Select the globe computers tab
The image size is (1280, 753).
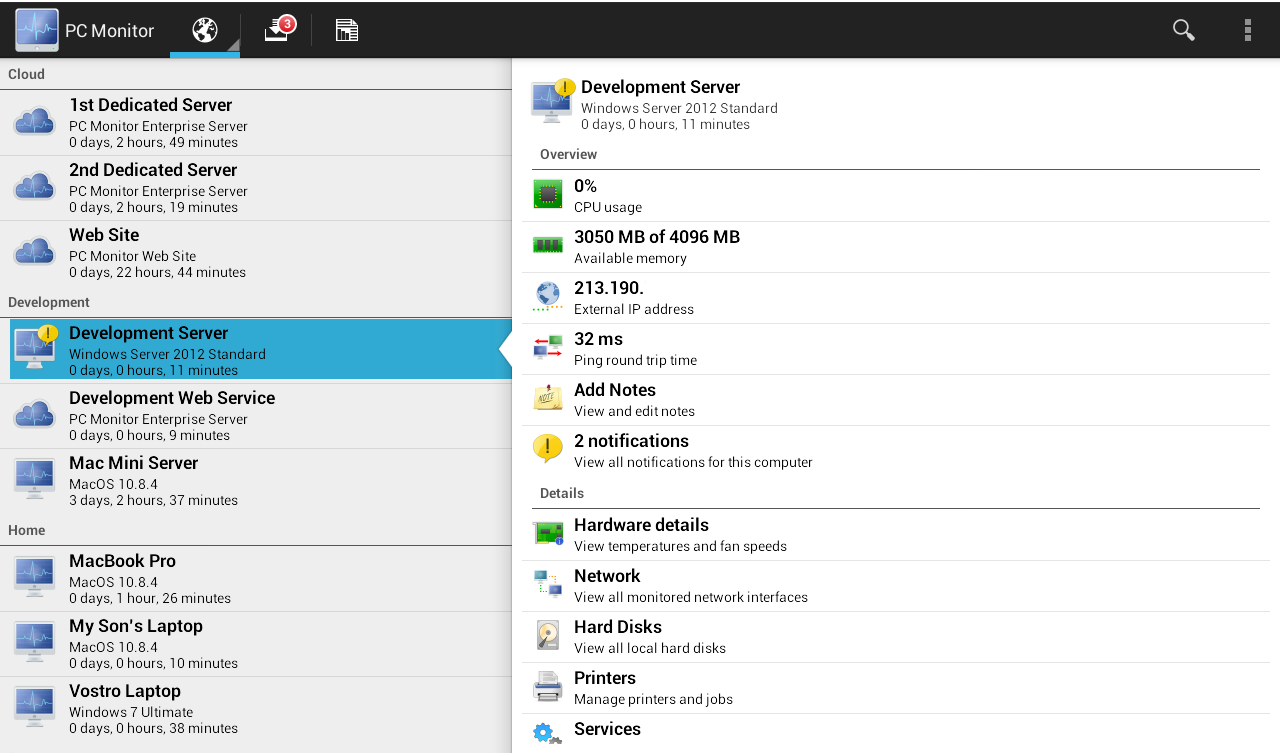(205, 30)
